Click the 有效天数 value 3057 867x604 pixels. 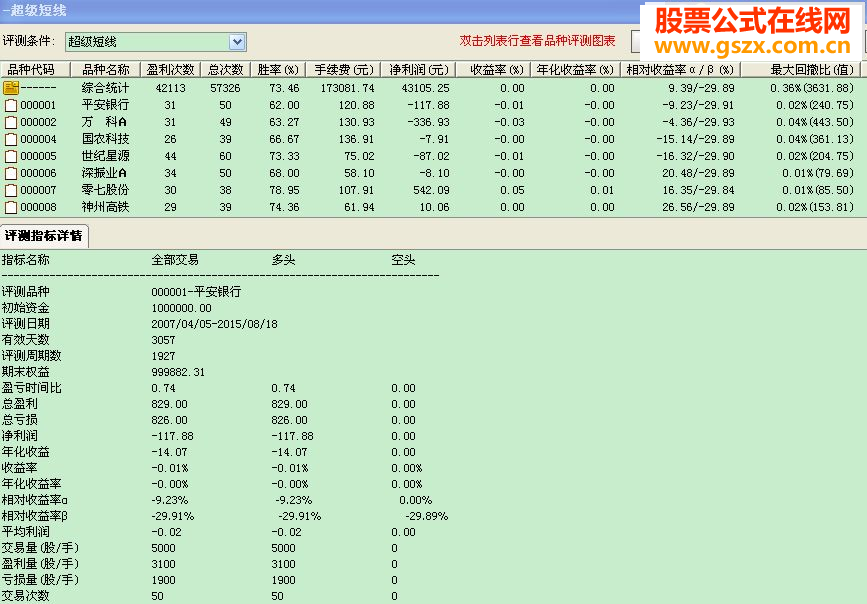(x=163, y=341)
